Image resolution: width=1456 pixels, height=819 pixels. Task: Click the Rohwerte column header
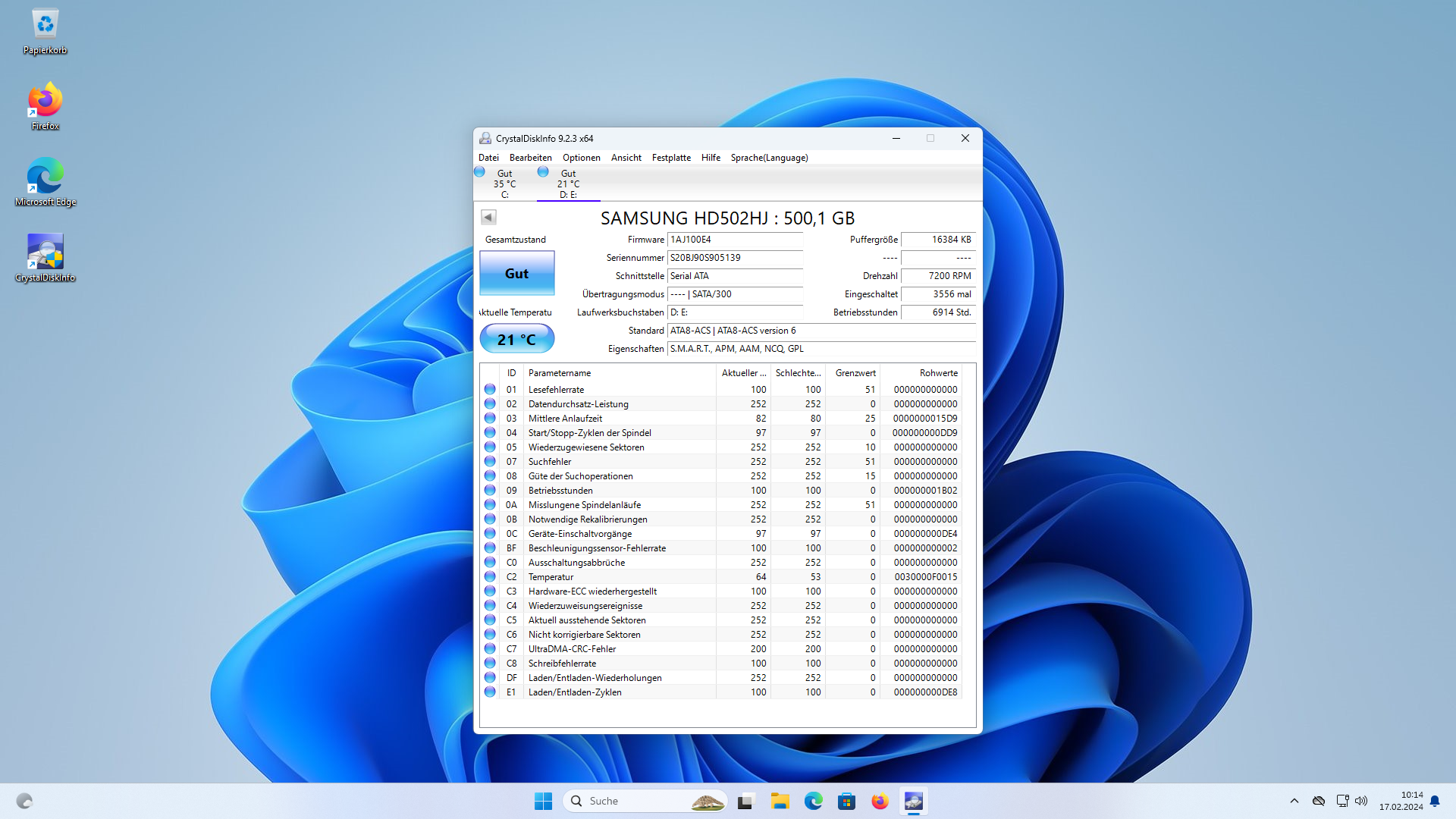(x=938, y=373)
